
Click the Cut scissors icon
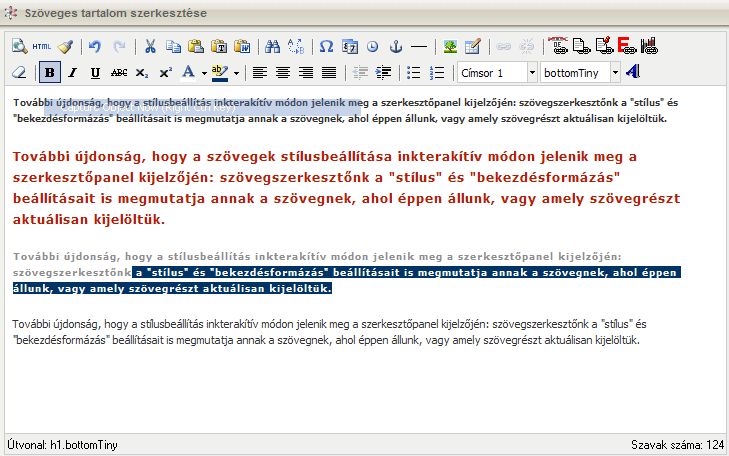point(150,46)
